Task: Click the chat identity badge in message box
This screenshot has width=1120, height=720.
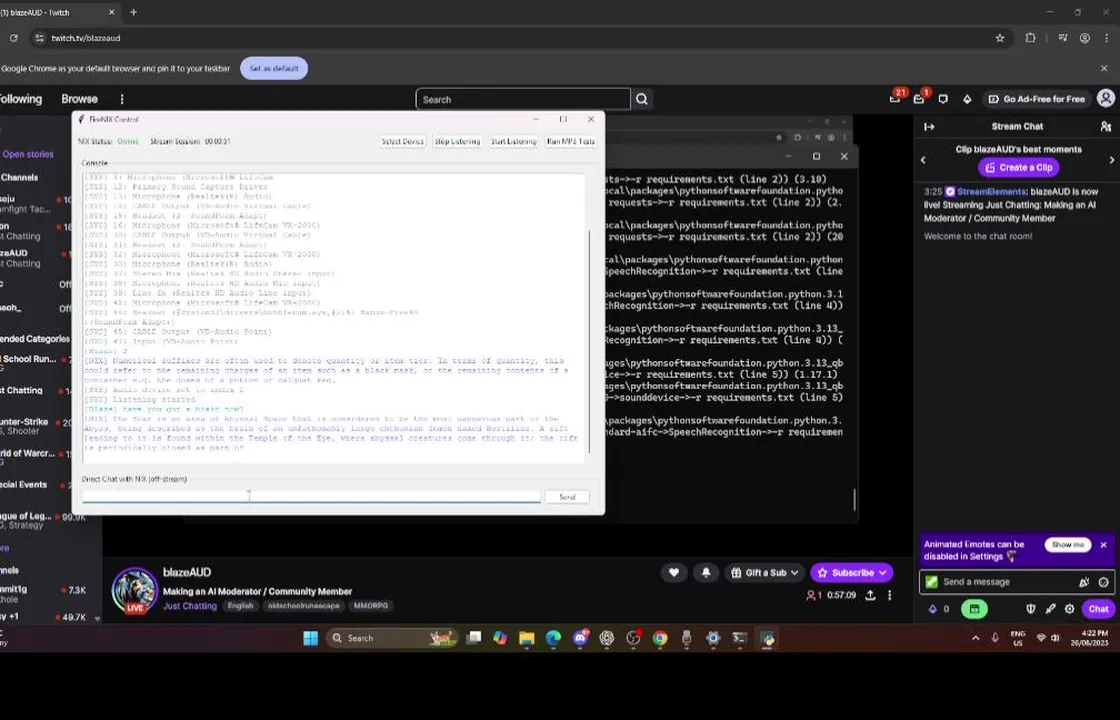Action: pos(931,581)
